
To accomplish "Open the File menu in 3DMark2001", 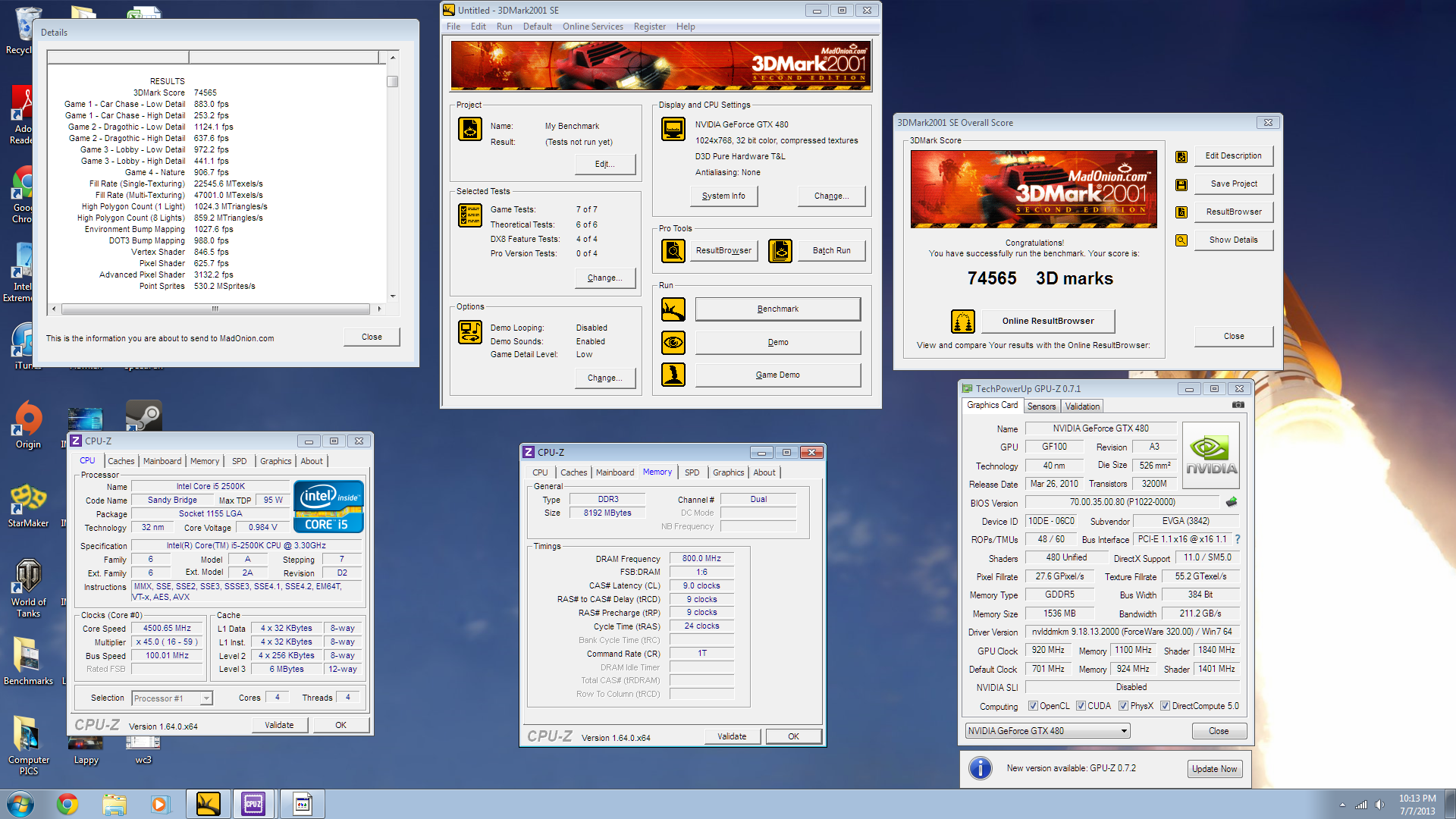I will [x=453, y=27].
